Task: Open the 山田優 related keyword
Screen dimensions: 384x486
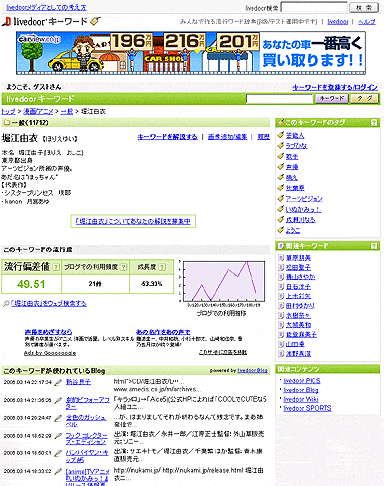Action: pos(295,344)
